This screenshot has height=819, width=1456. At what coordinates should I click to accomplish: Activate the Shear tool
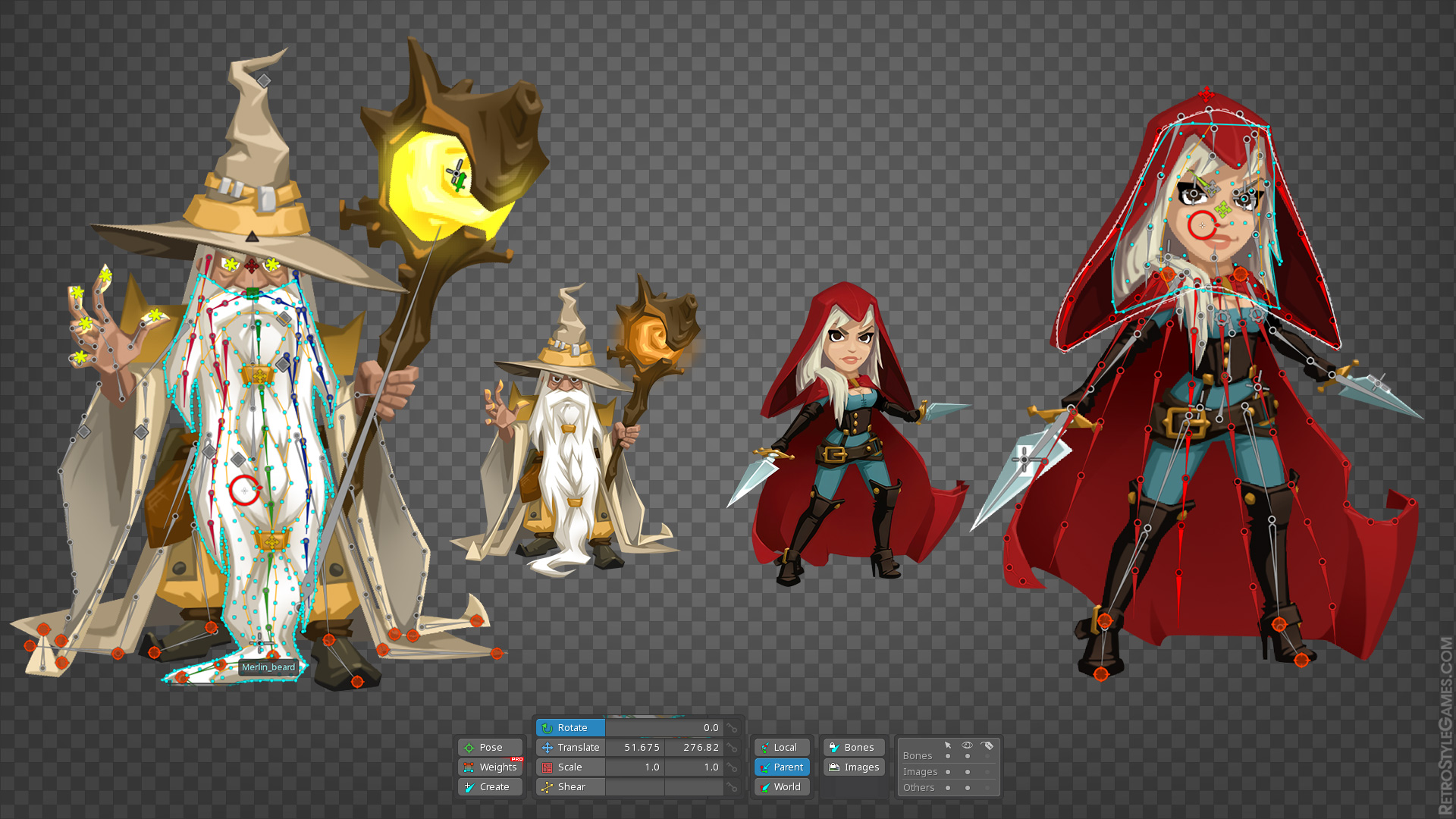coord(569,786)
